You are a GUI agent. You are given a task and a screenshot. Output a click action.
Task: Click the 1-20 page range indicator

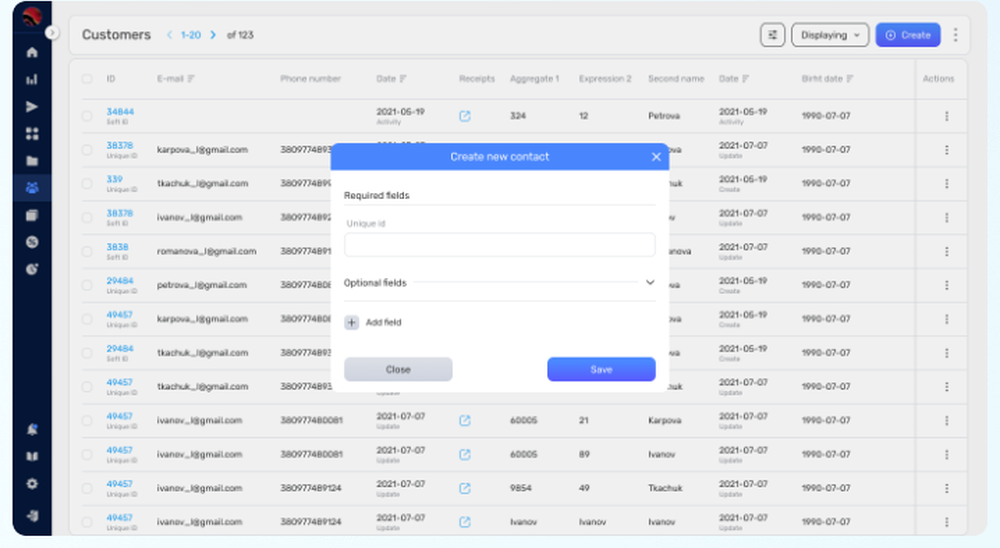[x=191, y=35]
